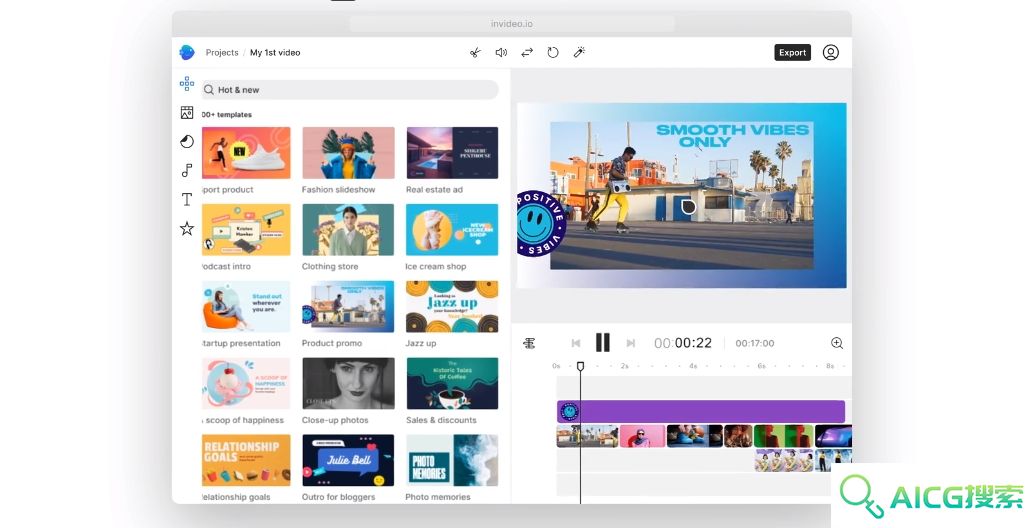Viewport: 1031px width, 528px height.
Task: Select the purple sticker track bar
Action: coord(701,412)
